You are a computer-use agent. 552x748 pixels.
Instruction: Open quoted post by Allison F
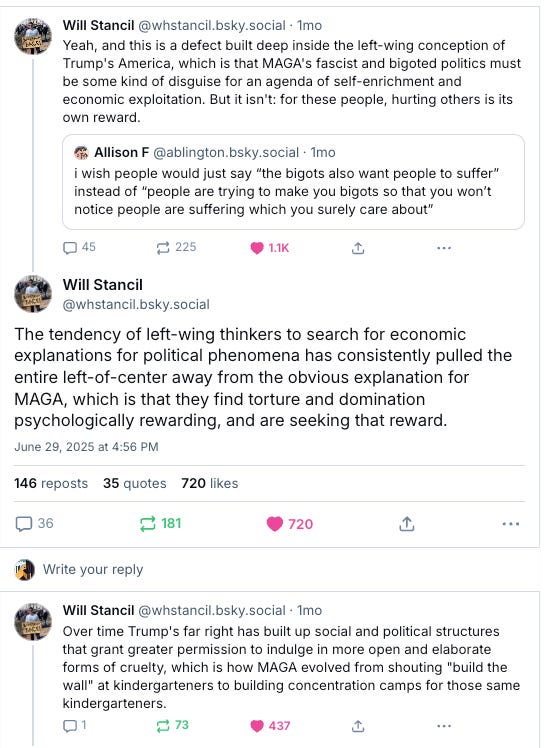tap(293, 182)
